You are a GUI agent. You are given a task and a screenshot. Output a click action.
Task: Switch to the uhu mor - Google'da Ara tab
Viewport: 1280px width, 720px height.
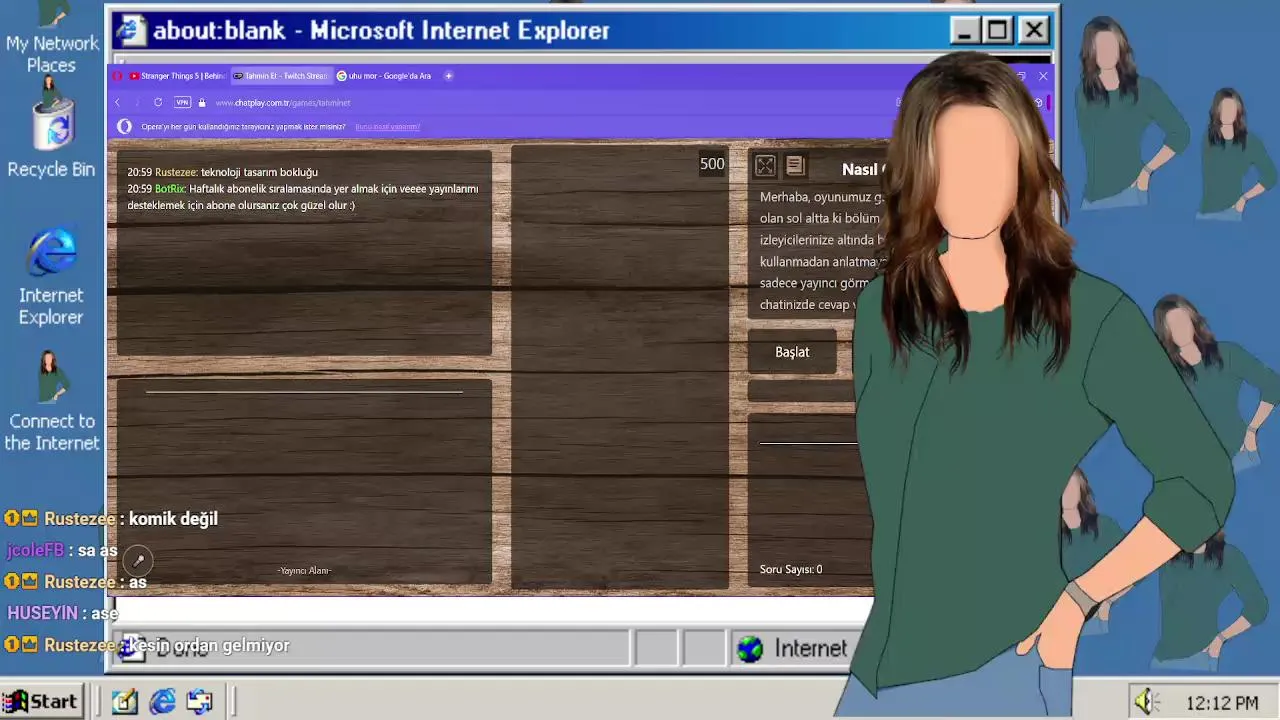click(384, 76)
